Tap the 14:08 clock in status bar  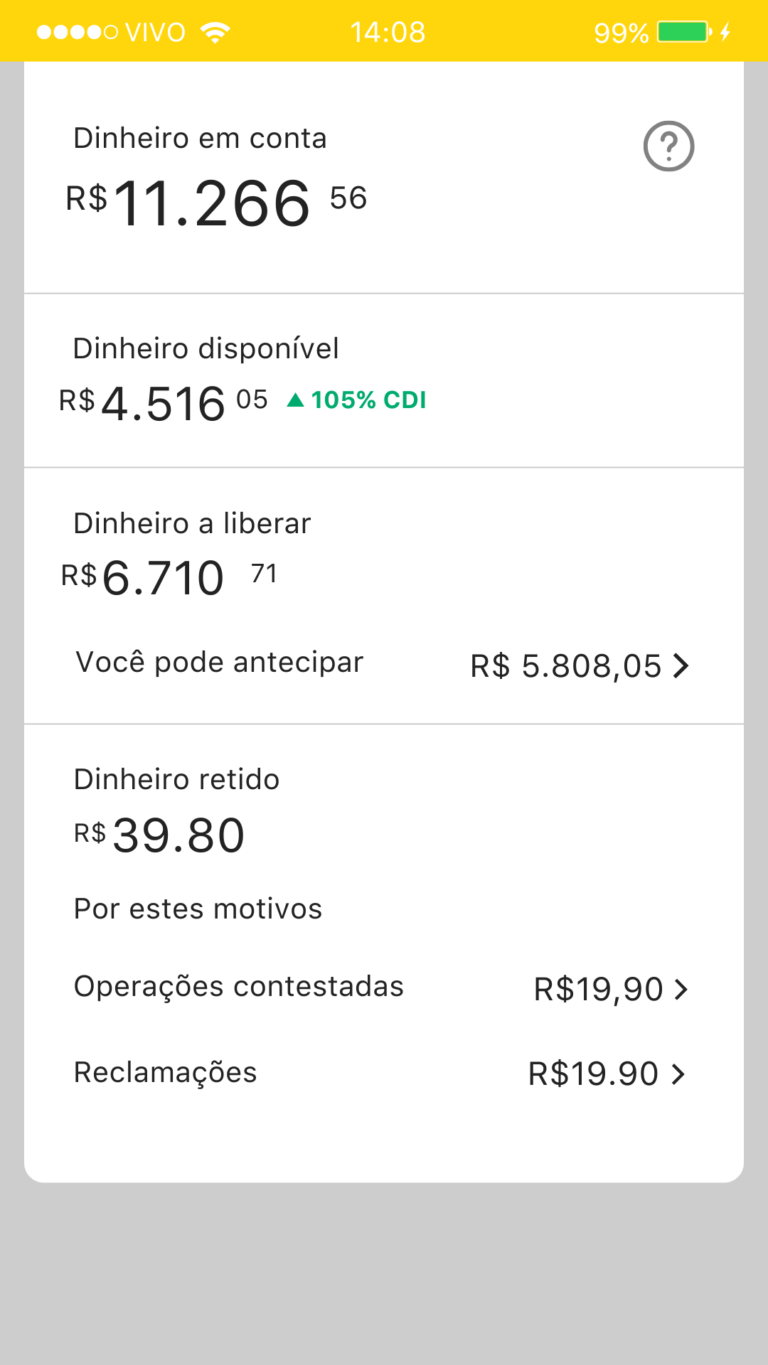point(388,32)
